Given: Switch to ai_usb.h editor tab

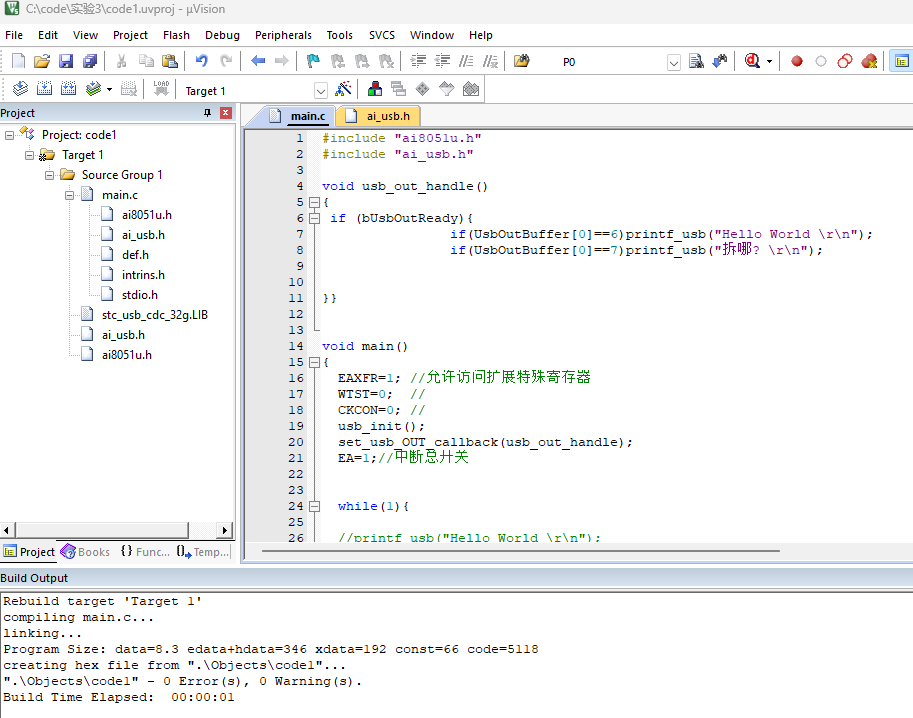Looking at the screenshot, I should coord(379,116).
